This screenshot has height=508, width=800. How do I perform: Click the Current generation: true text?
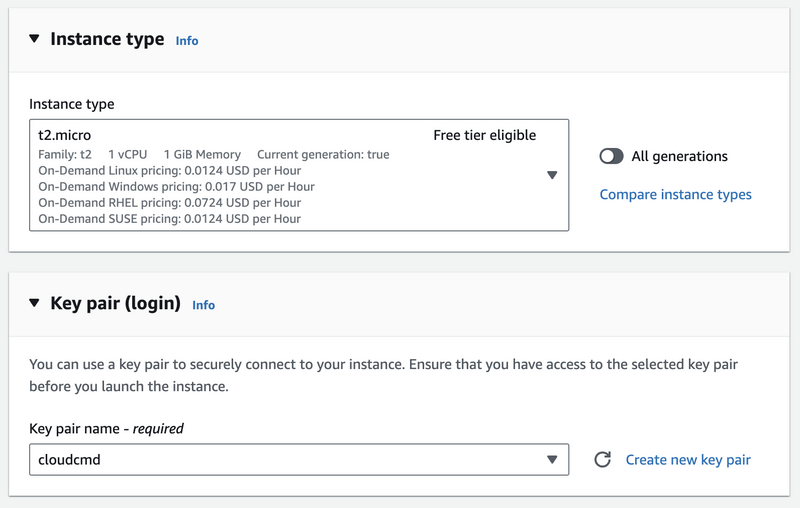pyautogui.click(x=323, y=155)
